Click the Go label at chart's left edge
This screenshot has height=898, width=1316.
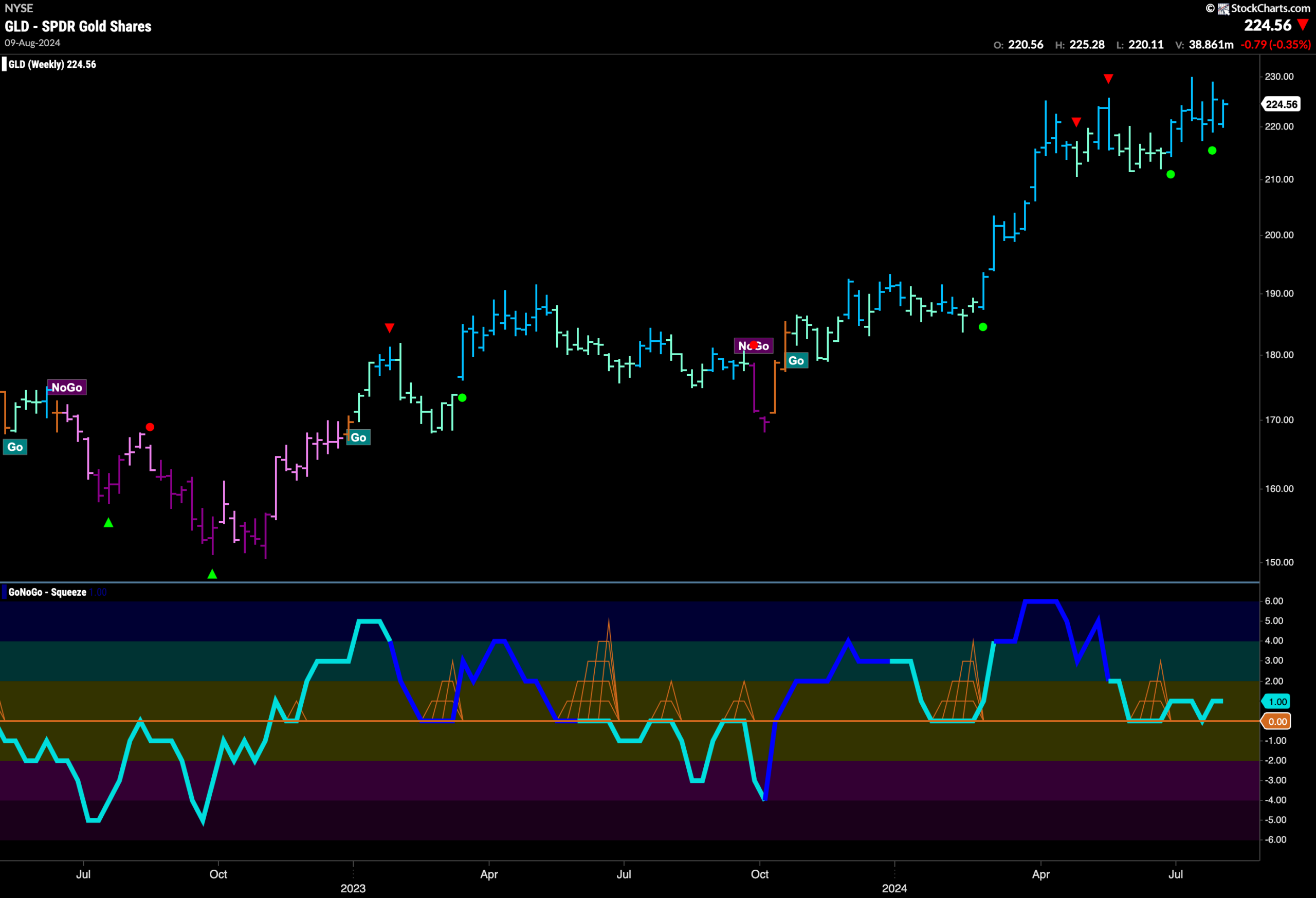(x=15, y=447)
